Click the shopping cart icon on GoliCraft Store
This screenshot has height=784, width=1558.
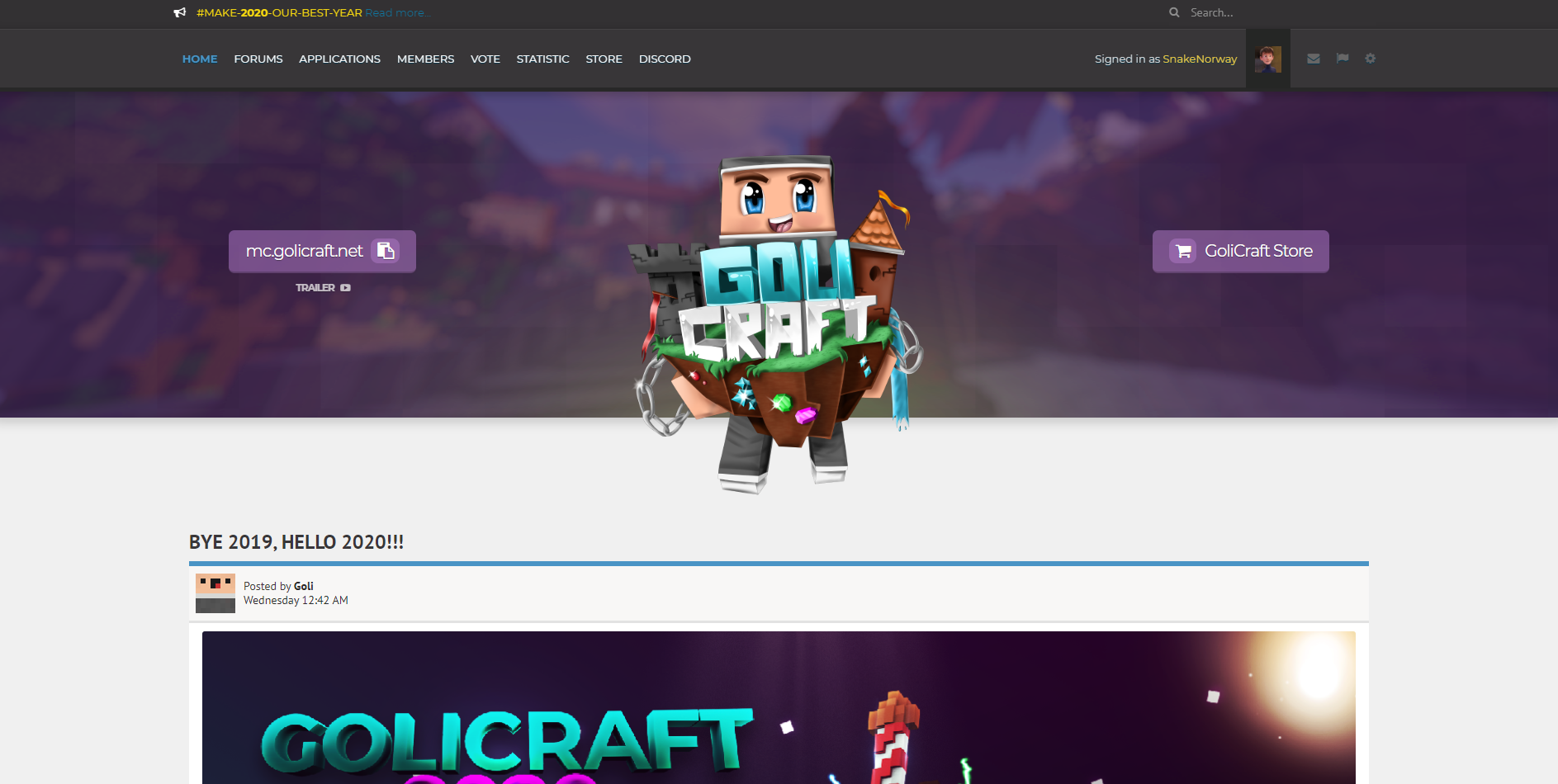pyautogui.click(x=1183, y=251)
